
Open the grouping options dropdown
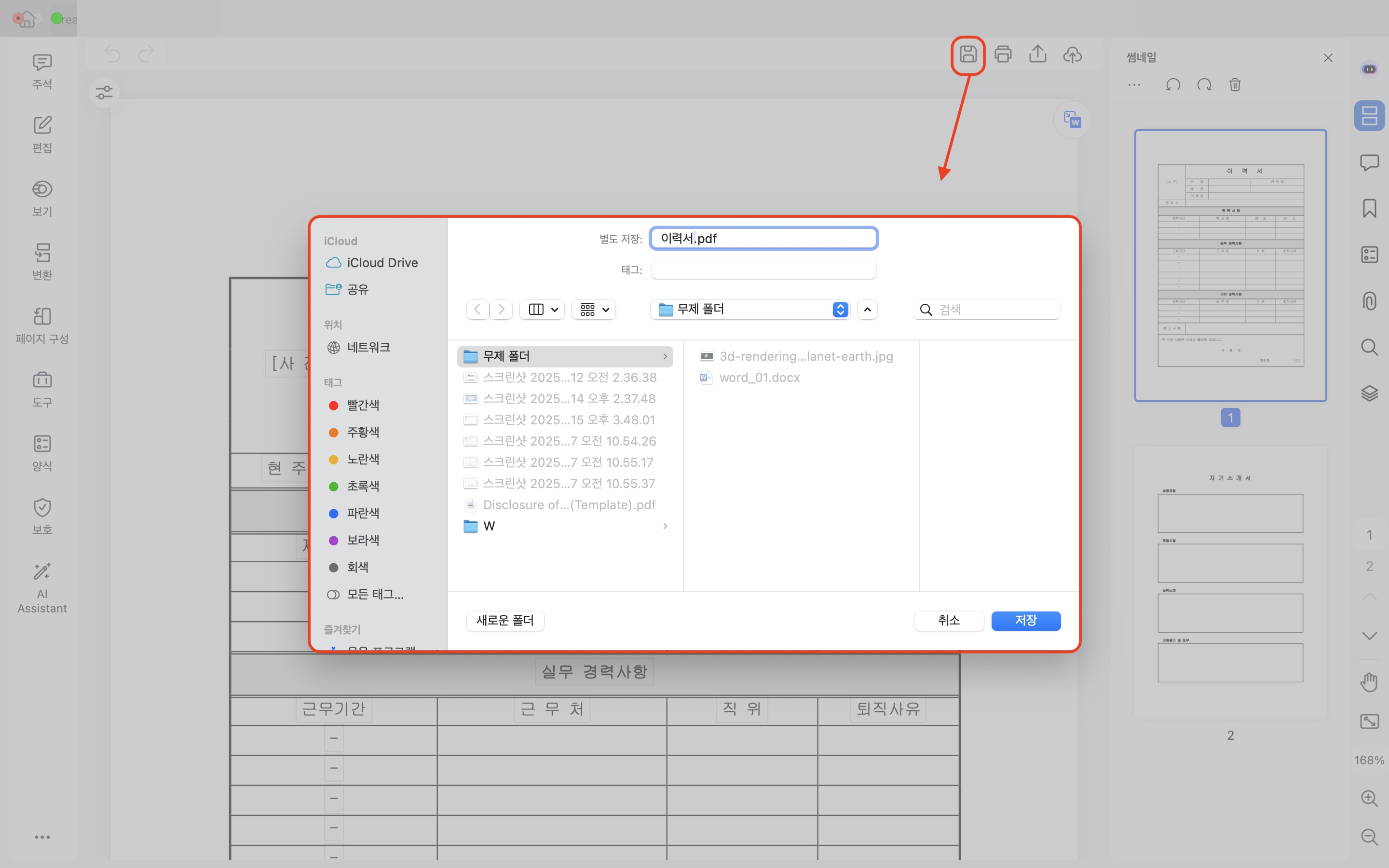[594, 310]
